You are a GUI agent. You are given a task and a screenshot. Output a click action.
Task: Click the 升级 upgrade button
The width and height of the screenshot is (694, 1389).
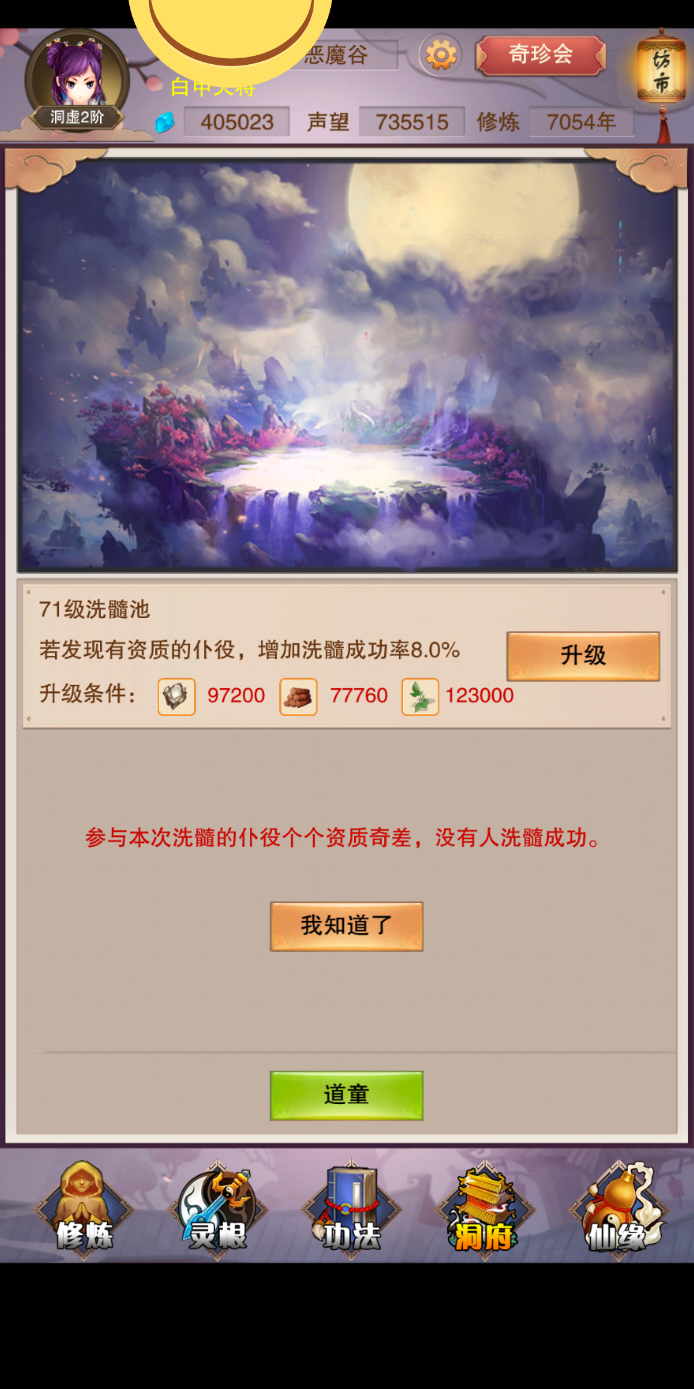coord(583,656)
